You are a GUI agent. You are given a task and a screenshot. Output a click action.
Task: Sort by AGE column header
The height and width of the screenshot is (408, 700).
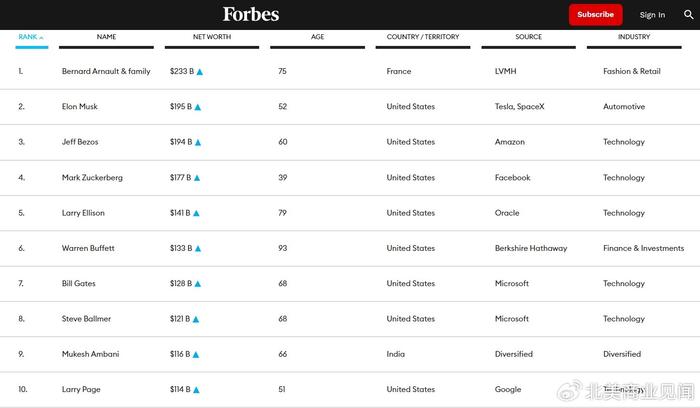click(317, 37)
